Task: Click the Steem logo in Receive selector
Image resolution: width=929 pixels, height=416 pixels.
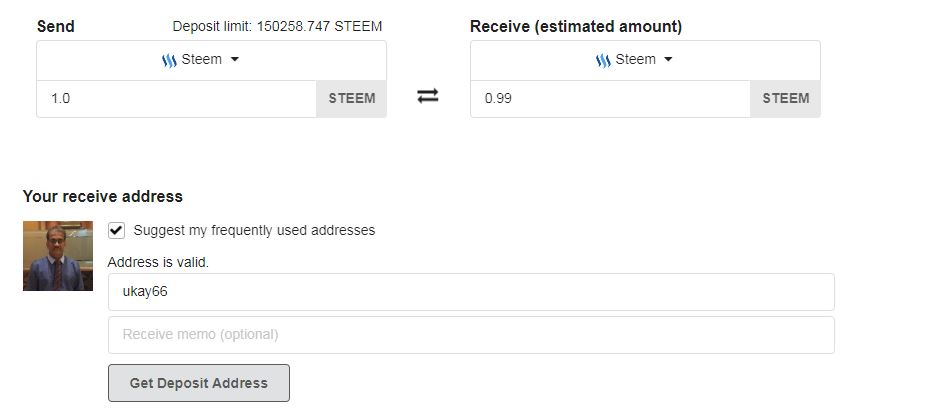Action: click(x=603, y=60)
